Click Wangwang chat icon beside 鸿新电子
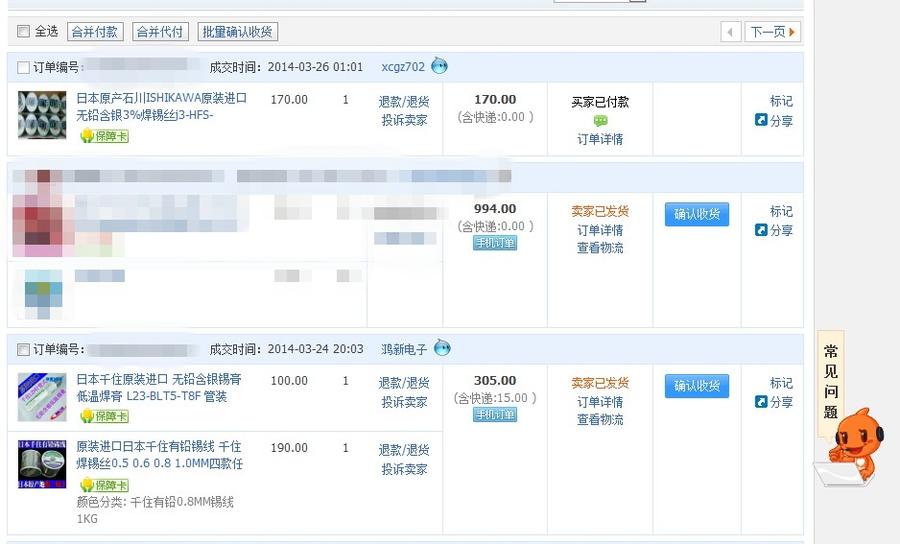 click(442, 349)
